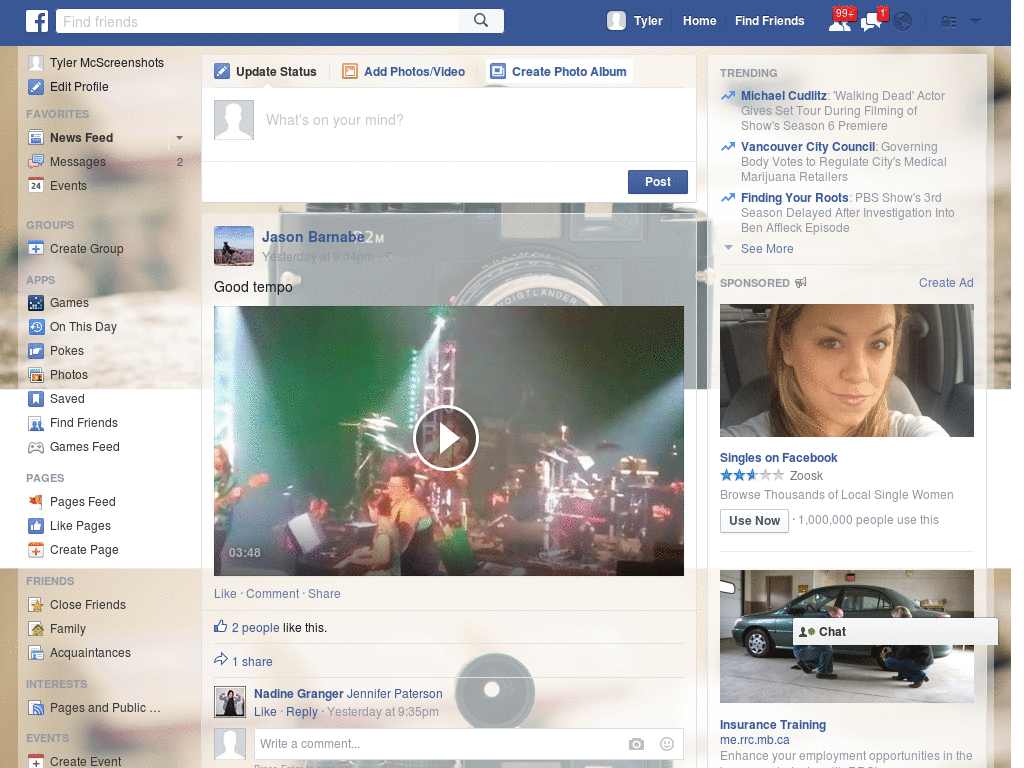Open friend requests notifications icon
The width and height of the screenshot is (1024, 768).
(x=840, y=22)
